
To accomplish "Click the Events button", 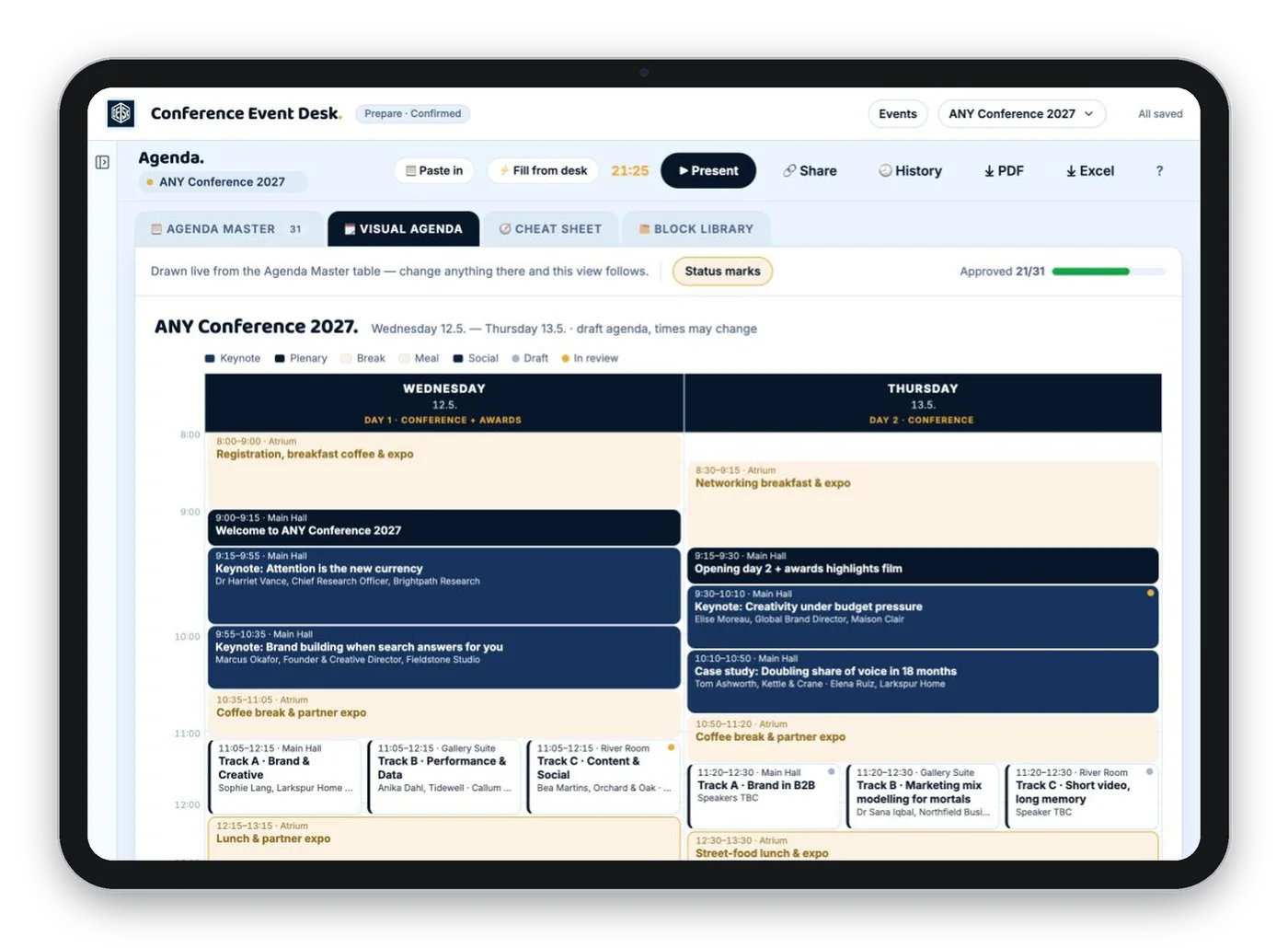I will click(x=897, y=113).
